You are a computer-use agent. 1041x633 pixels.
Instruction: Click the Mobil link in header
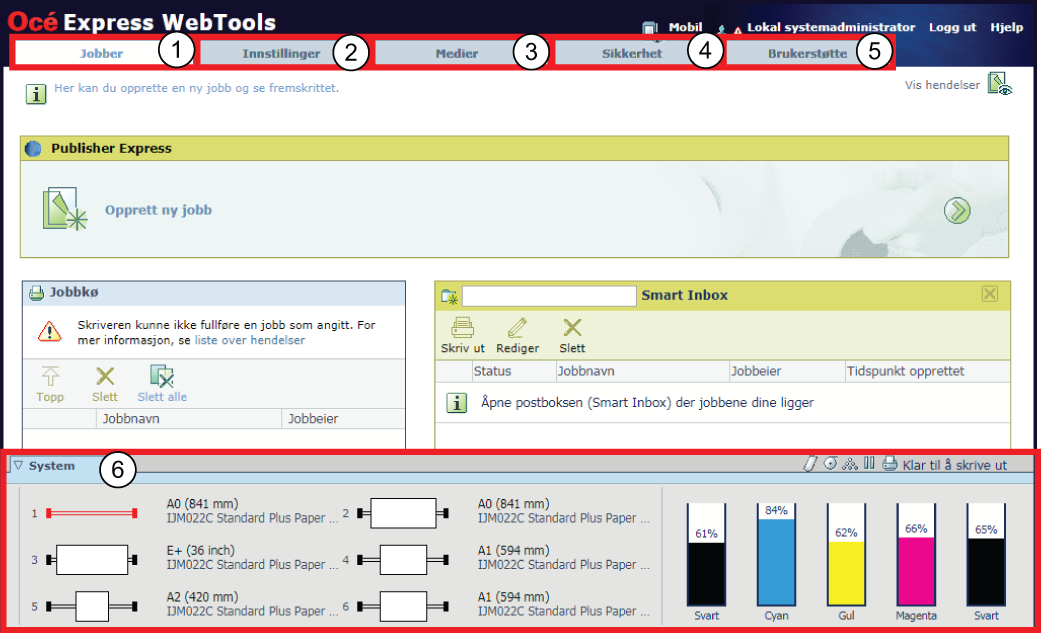pos(685,27)
